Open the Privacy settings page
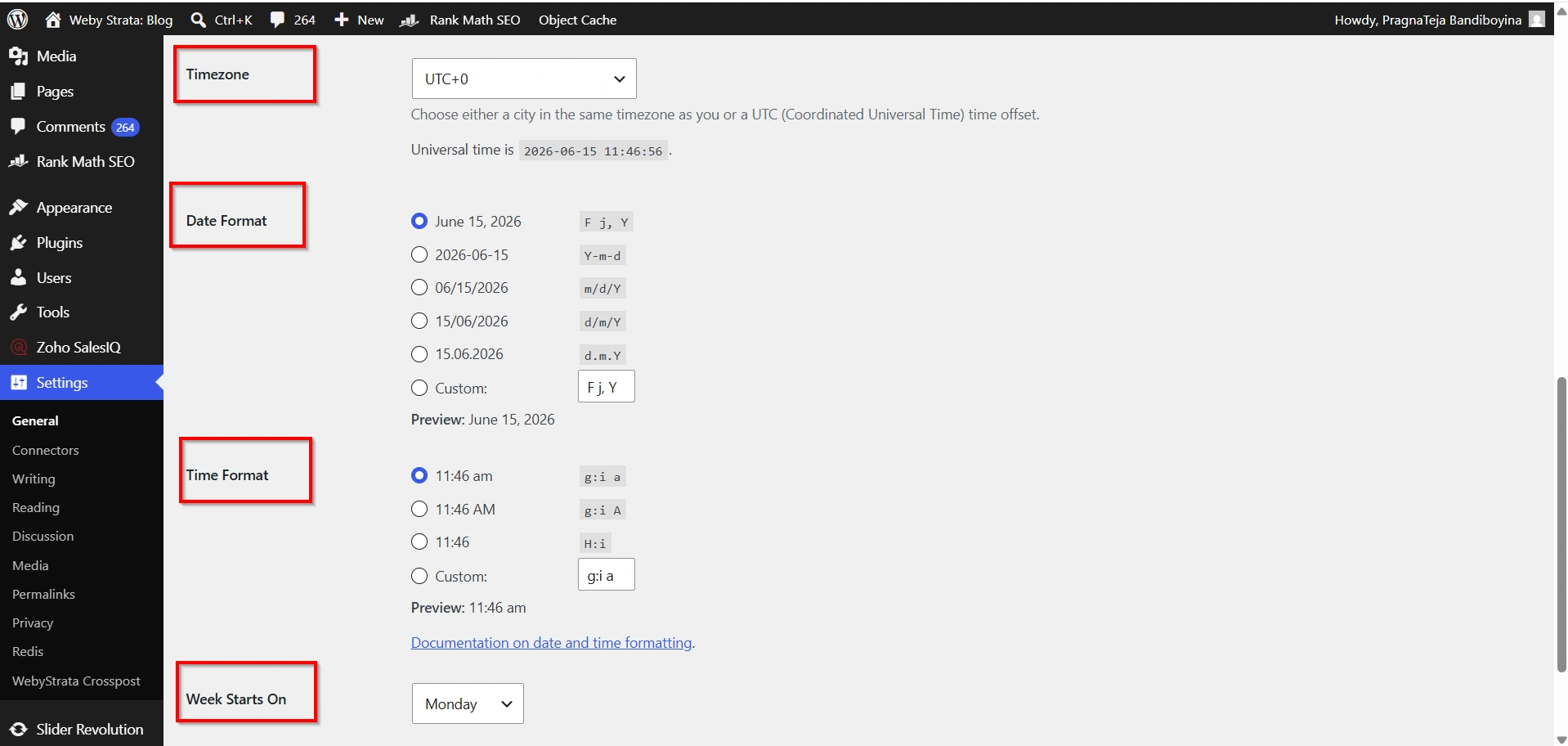 [33, 623]
